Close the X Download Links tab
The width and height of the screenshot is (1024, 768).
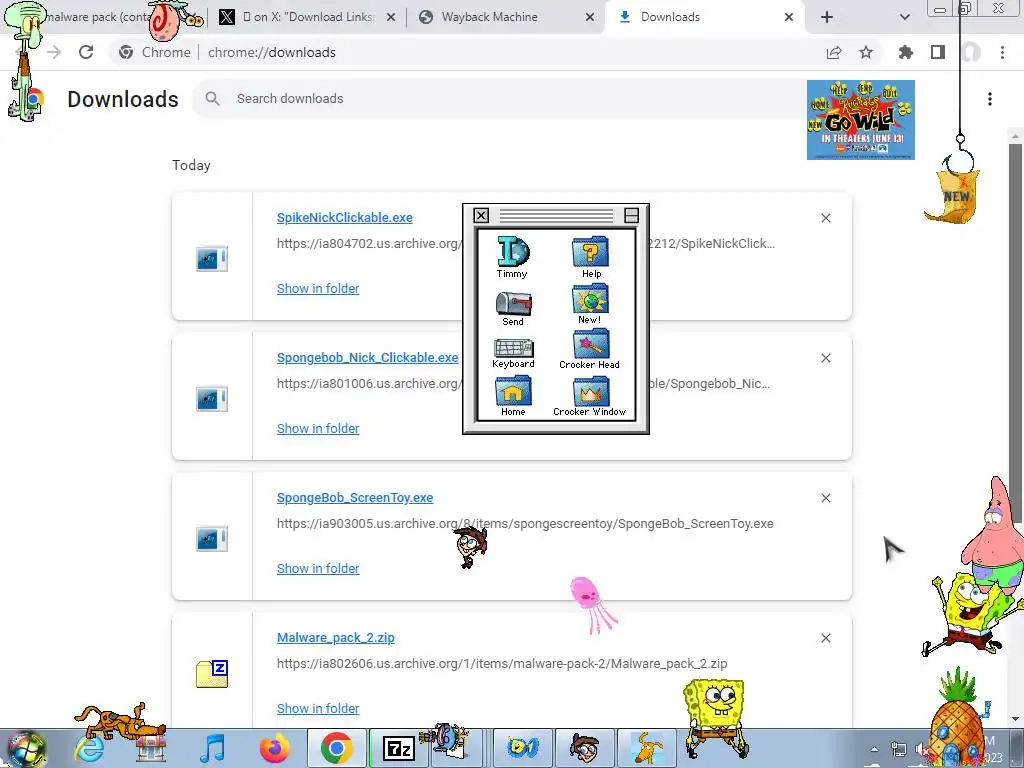(x=391, y=17)
